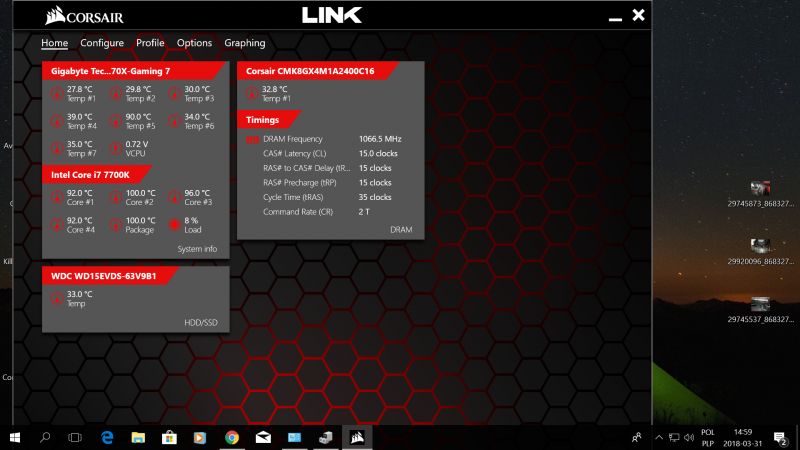Select the Intel Core i7 7700K header

[x=97, y=174]
